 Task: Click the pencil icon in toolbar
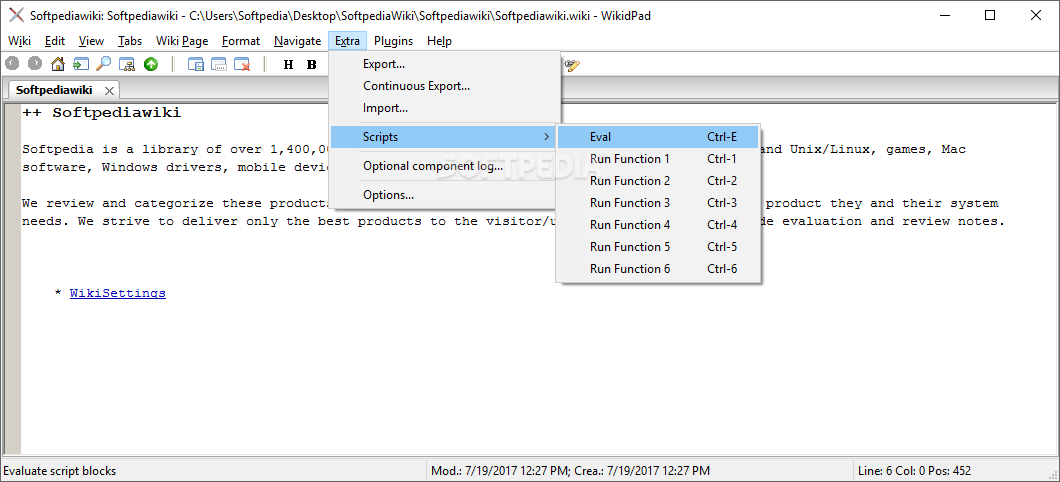click(573, 65)
